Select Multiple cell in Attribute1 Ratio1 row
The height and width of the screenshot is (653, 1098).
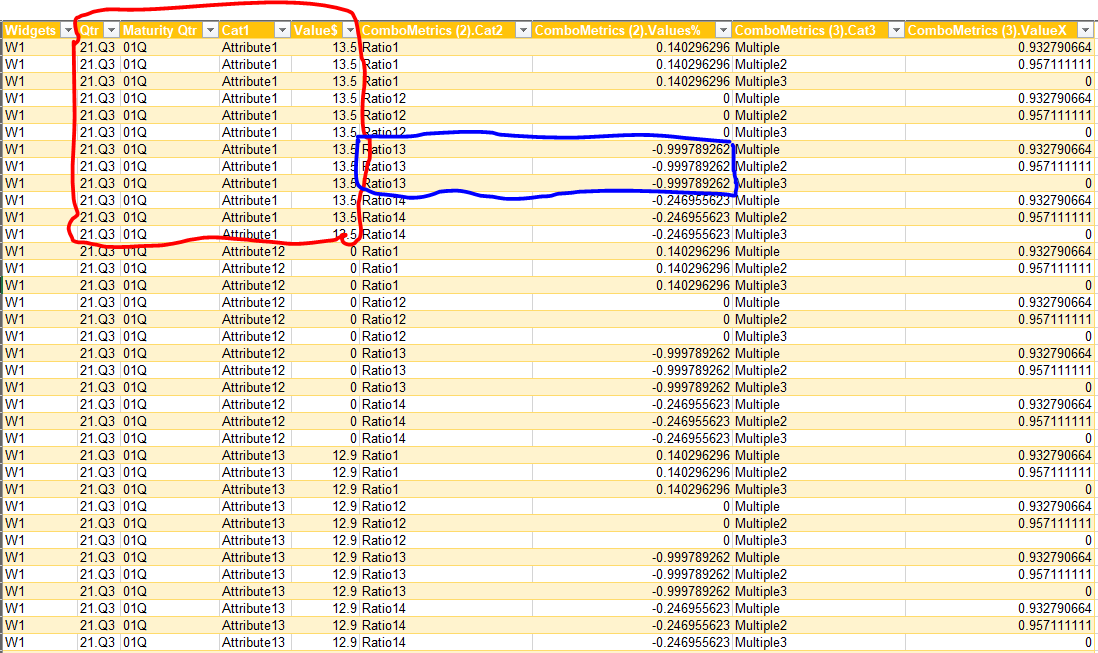click(818, 48)
